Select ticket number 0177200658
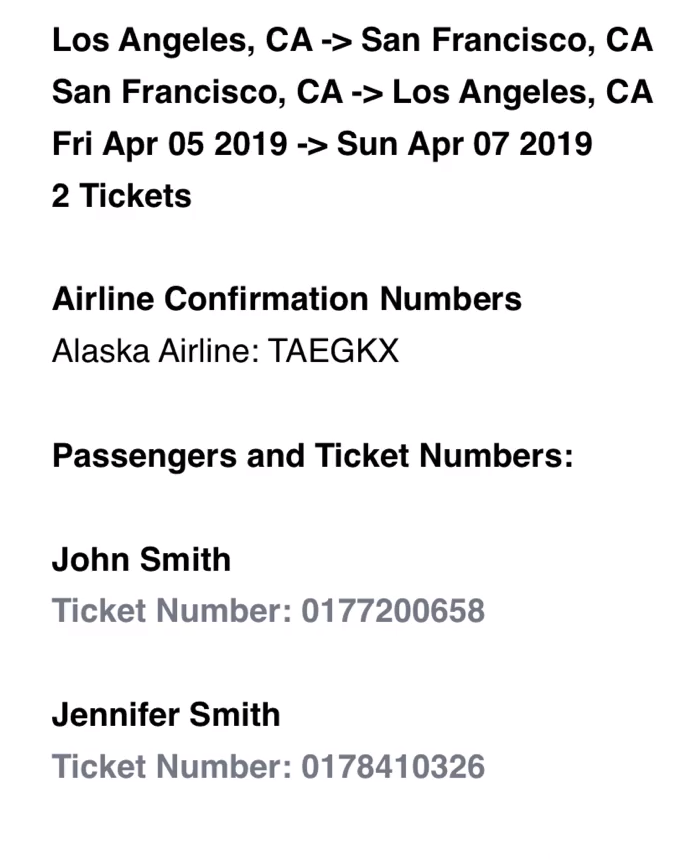Screen dimensions: 689x863 [x=392, y=610]
